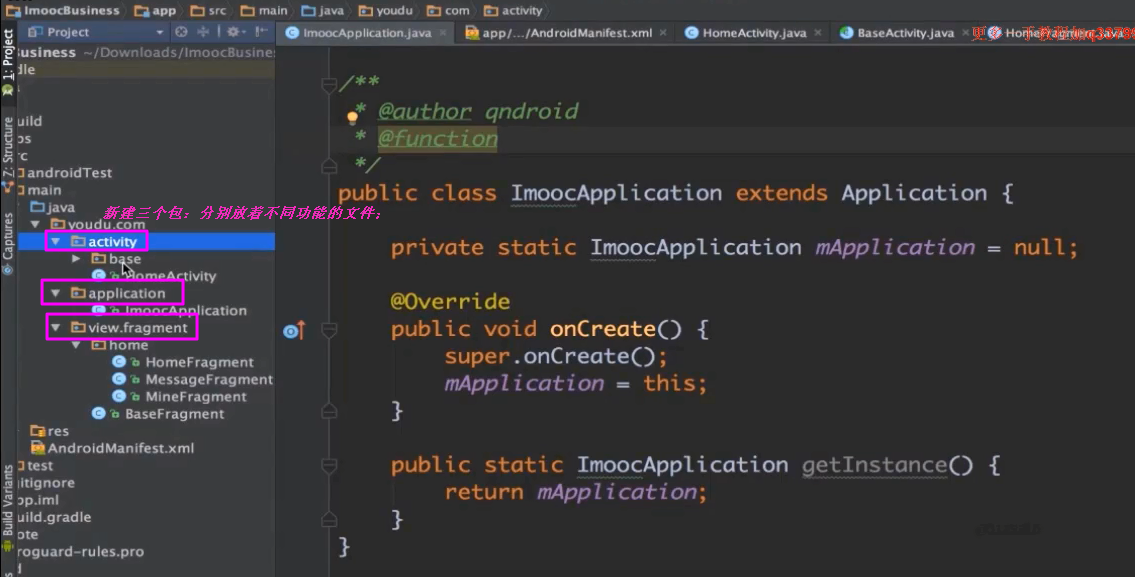Image resolution: width=1135 pixels, height=577 pixels.
Task: Open the Captures tool window tab
Action: (x=8, y=244)
